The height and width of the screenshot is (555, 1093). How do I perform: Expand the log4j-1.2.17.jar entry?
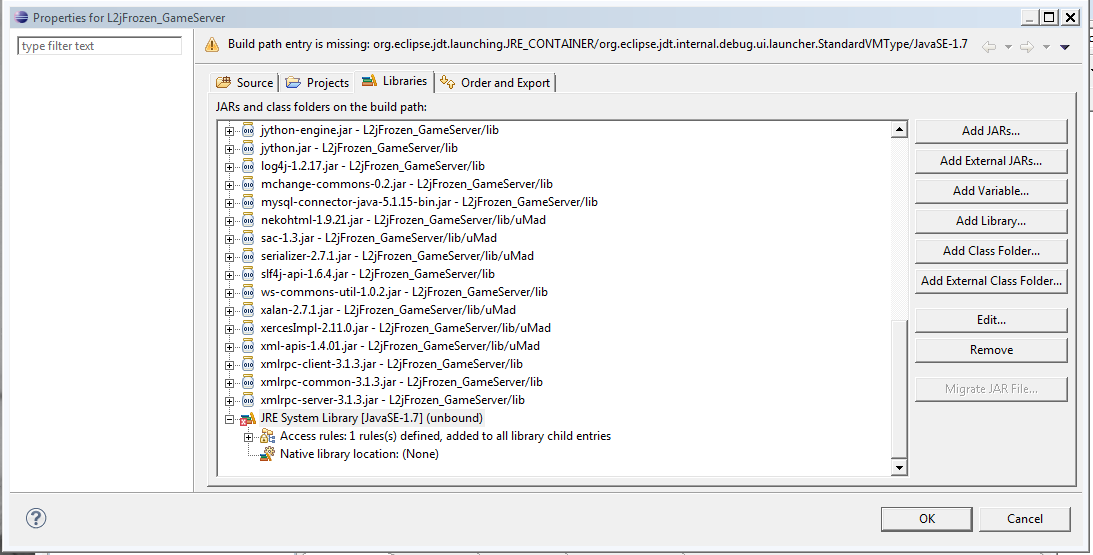(x=229, y=167)
